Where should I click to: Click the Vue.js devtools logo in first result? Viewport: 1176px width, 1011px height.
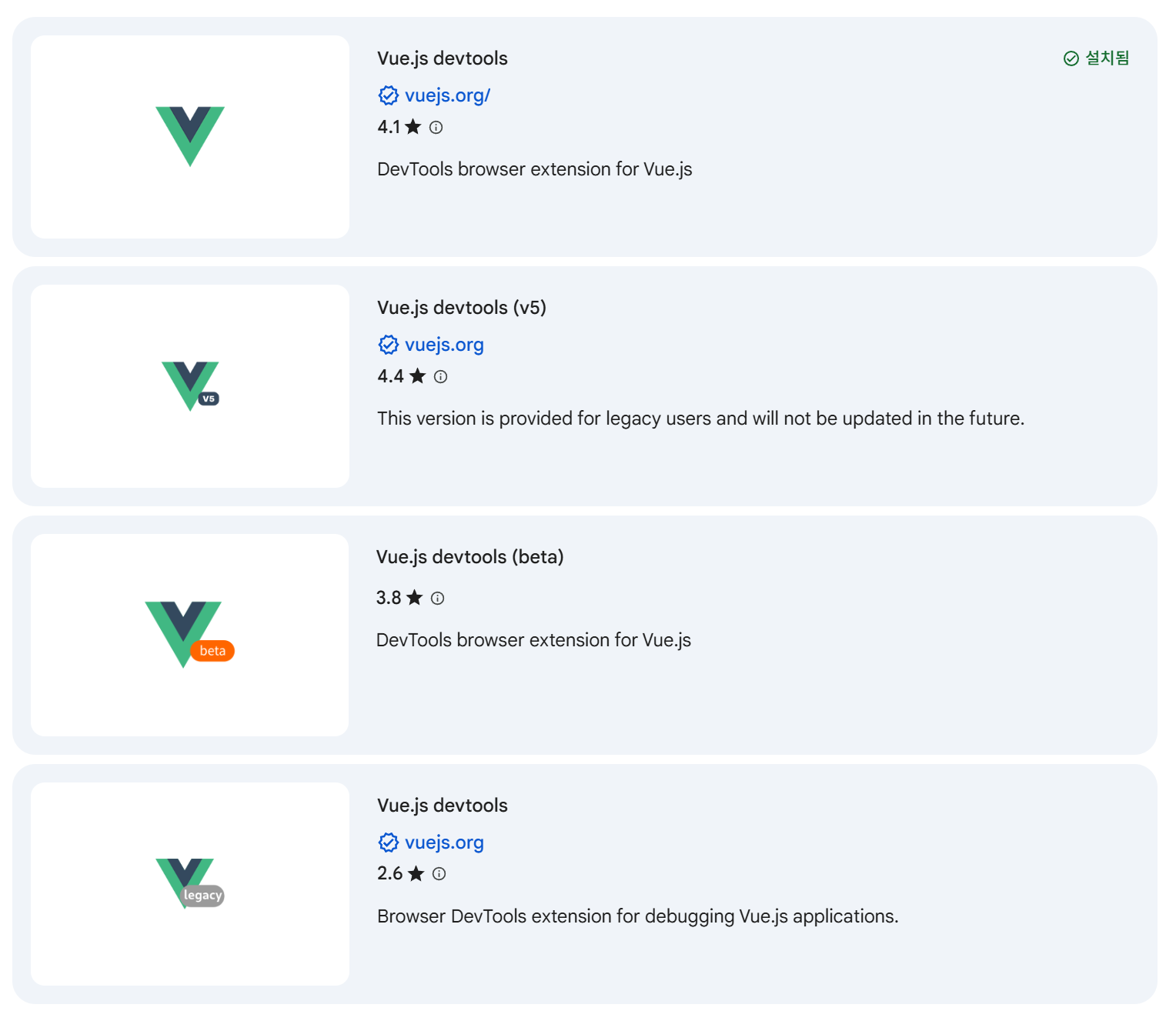(x=190, y=136)
